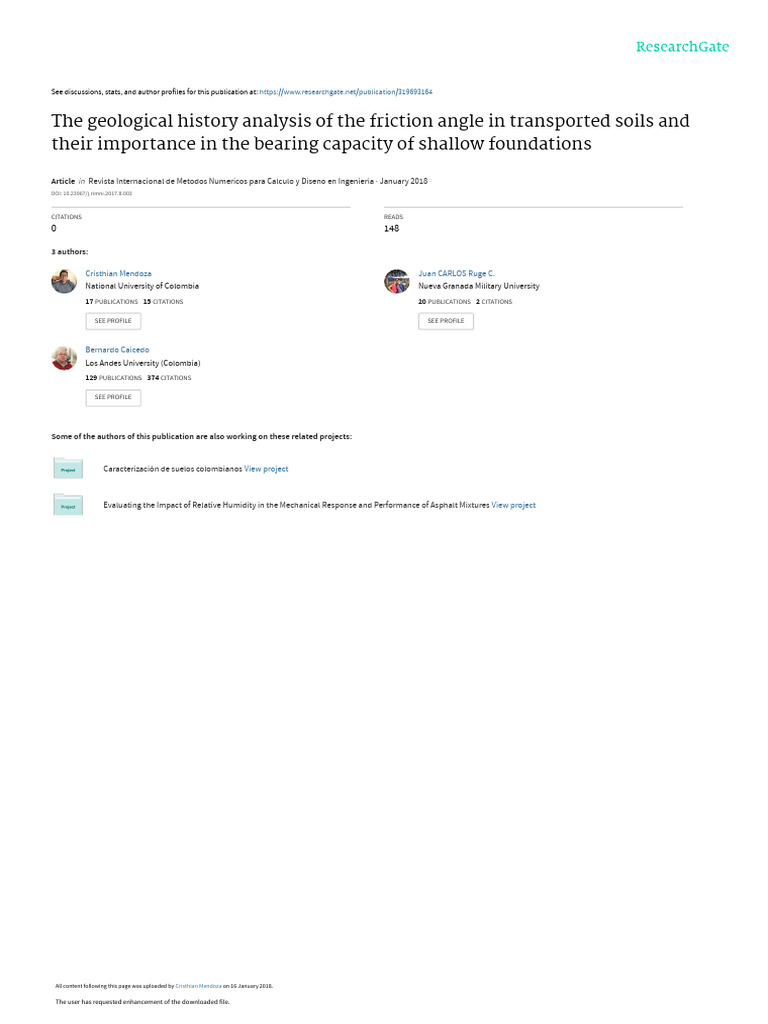Image resolution: width=768 pixels, height=1024 pixels.
Task: Click Cristhian Mendoza uploader link in footer
Action: click(197, 986)
